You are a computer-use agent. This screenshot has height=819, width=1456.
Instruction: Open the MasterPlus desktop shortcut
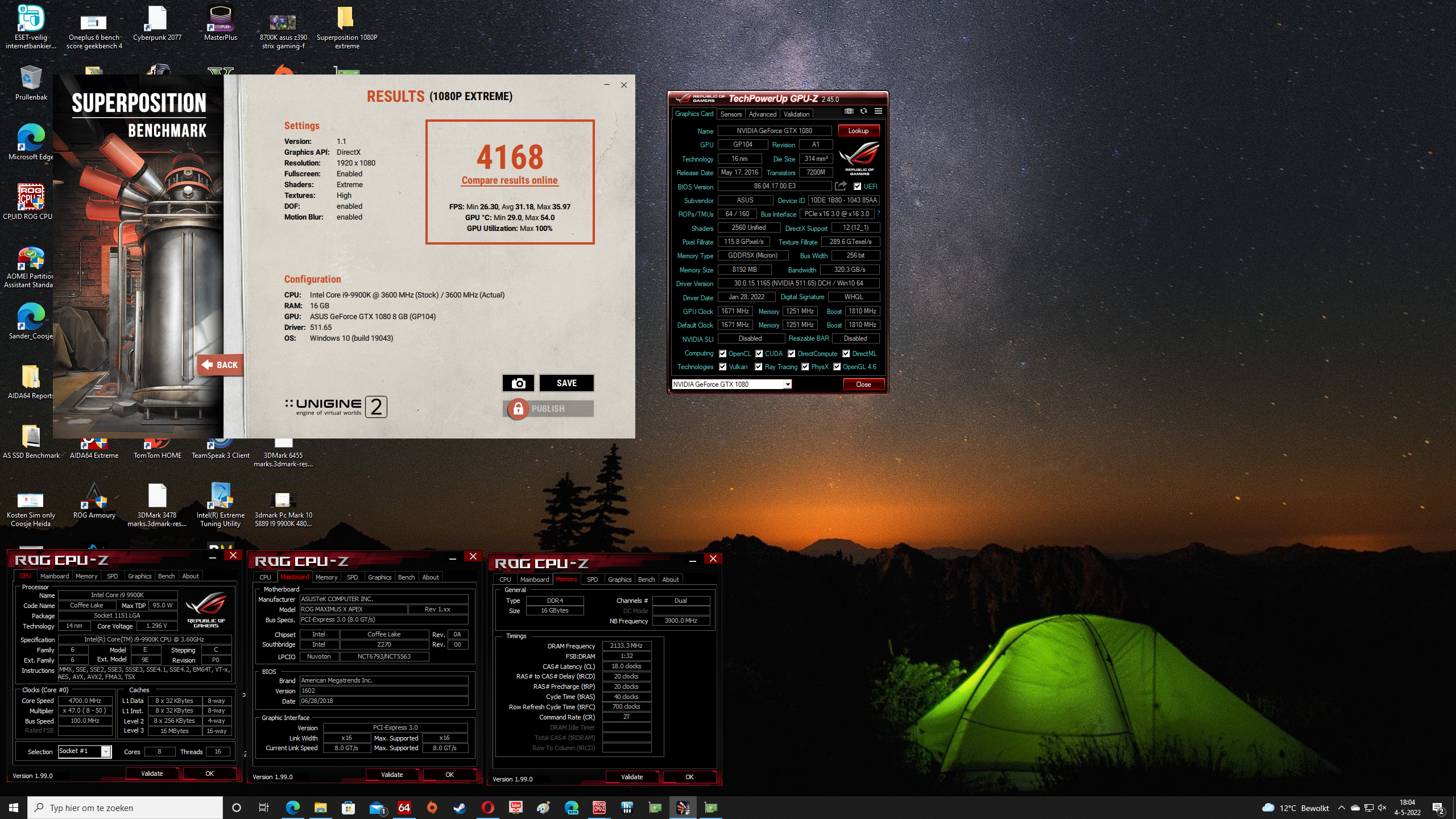pos(221,23)
